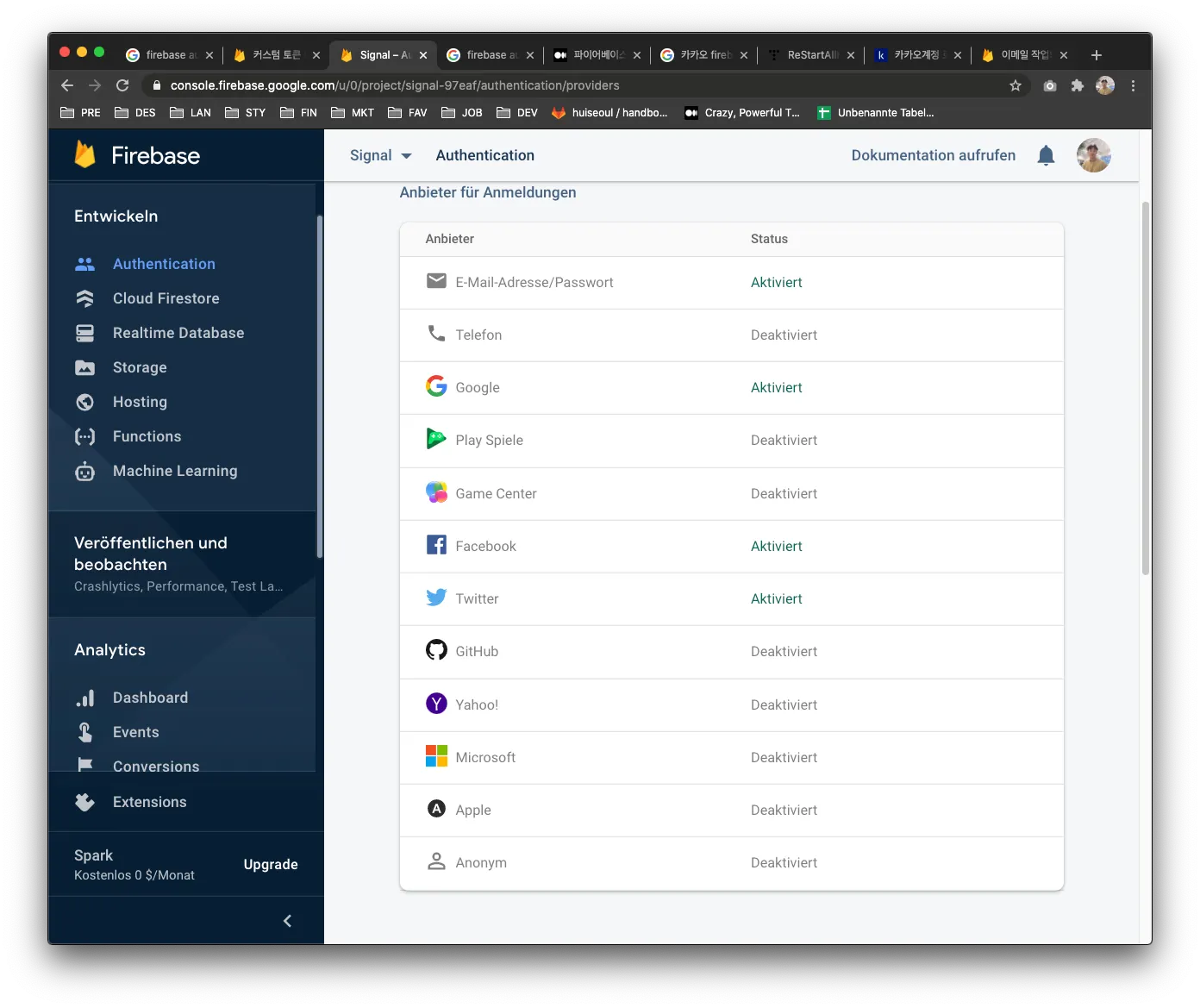This screenshot has height=1008, width=1200.
Task: Open Authentication in the sidebar
Action: pyautogui.click(x=164, y=264)
